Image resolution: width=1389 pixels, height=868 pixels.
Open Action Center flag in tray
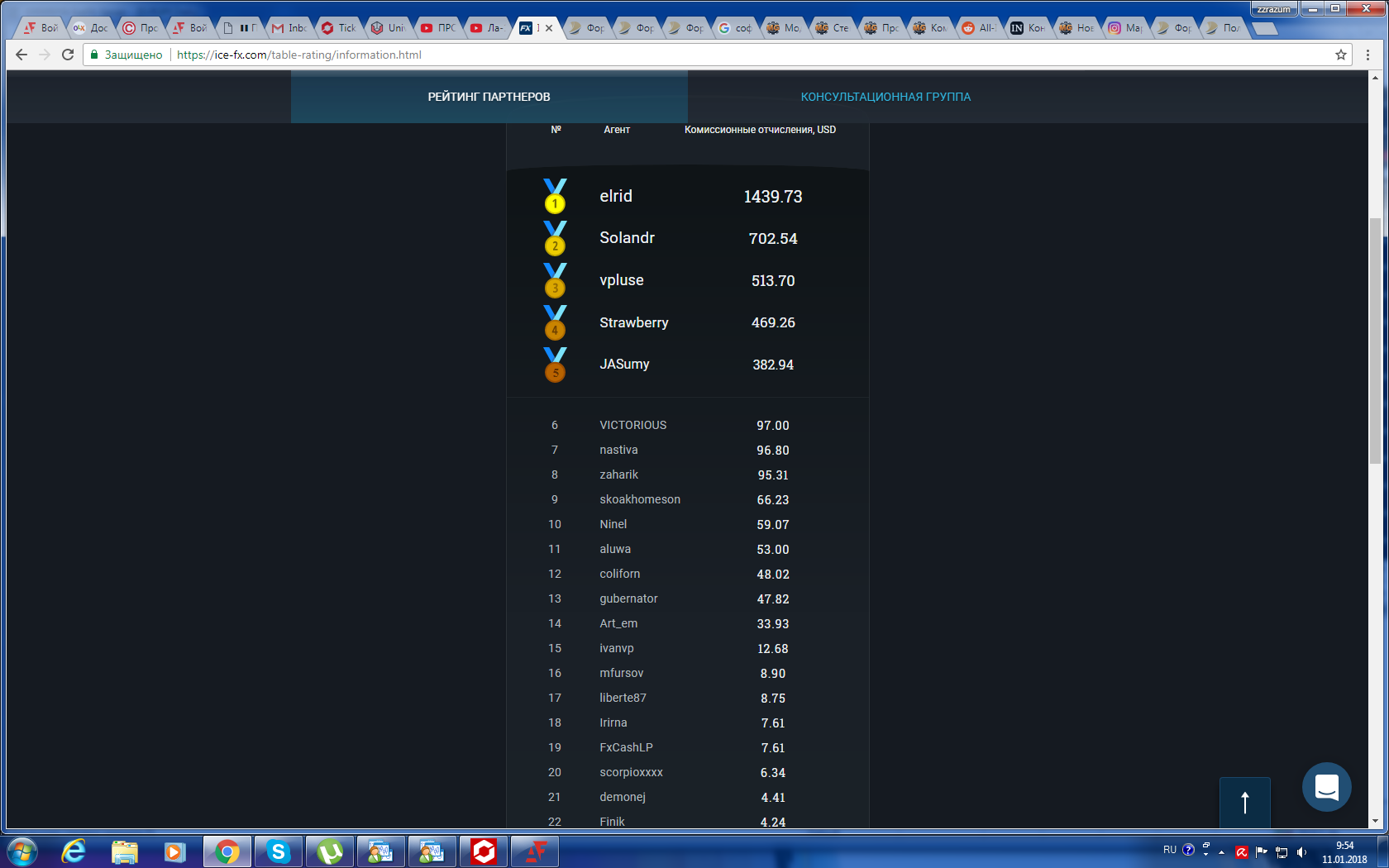coord(1262,851)
